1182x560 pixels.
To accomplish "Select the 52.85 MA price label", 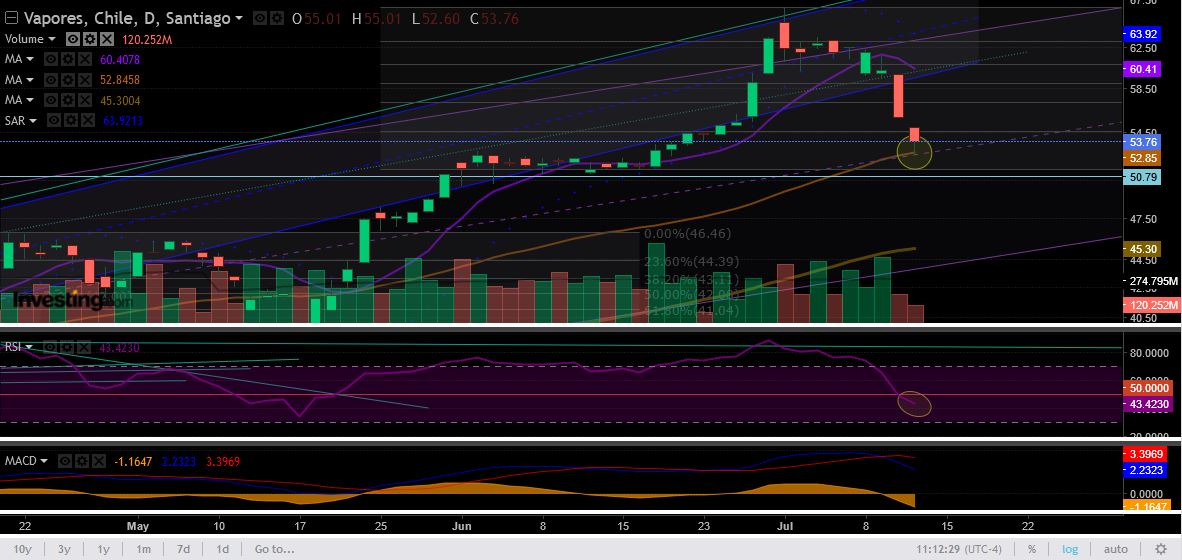I will (1144, 158).
